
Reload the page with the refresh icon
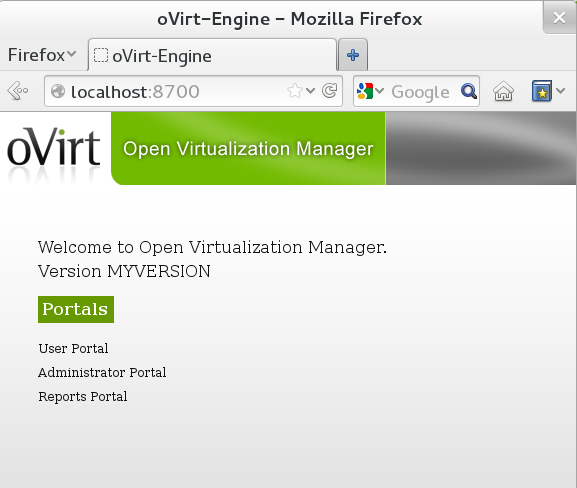329,91
